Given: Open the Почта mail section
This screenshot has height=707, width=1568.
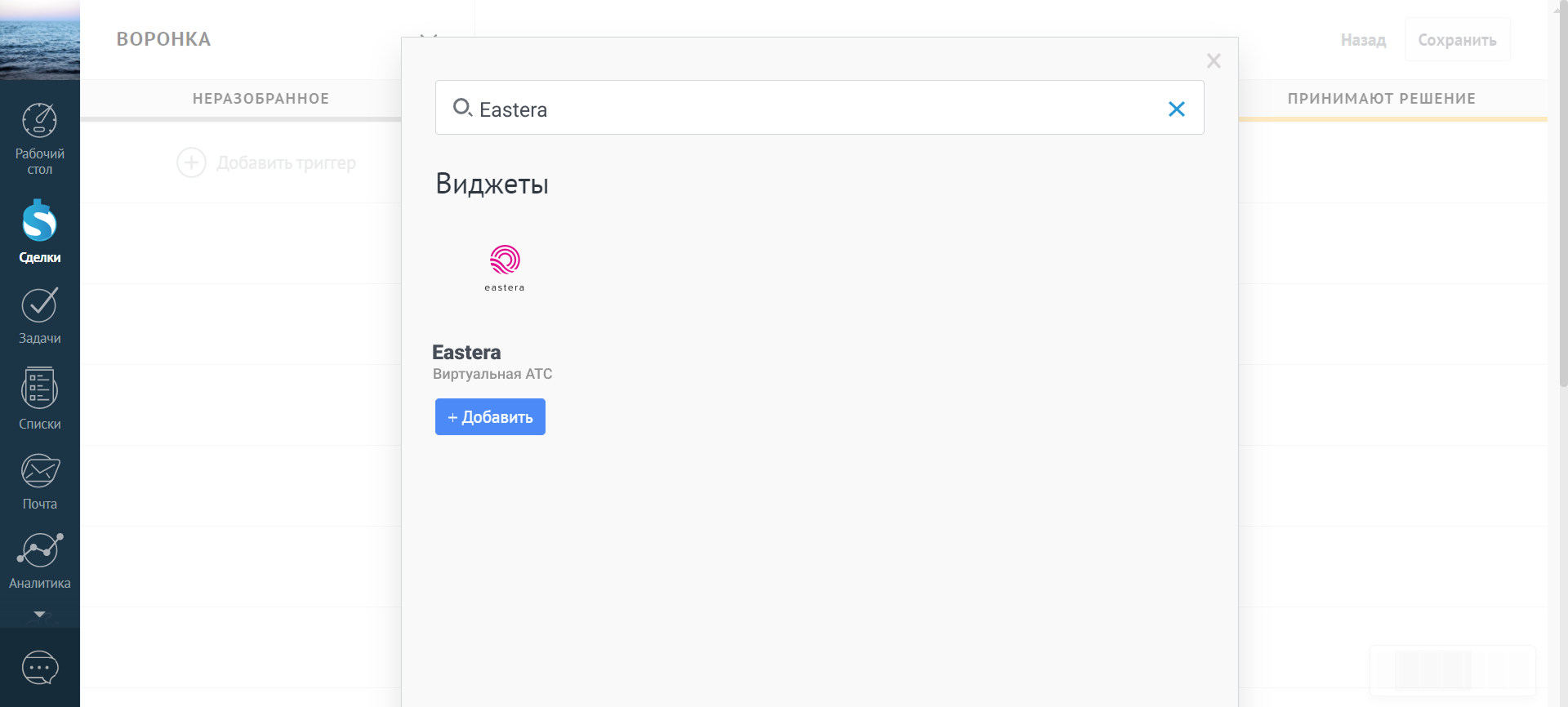Looking at the screenshot, I should tap(39, 482).
